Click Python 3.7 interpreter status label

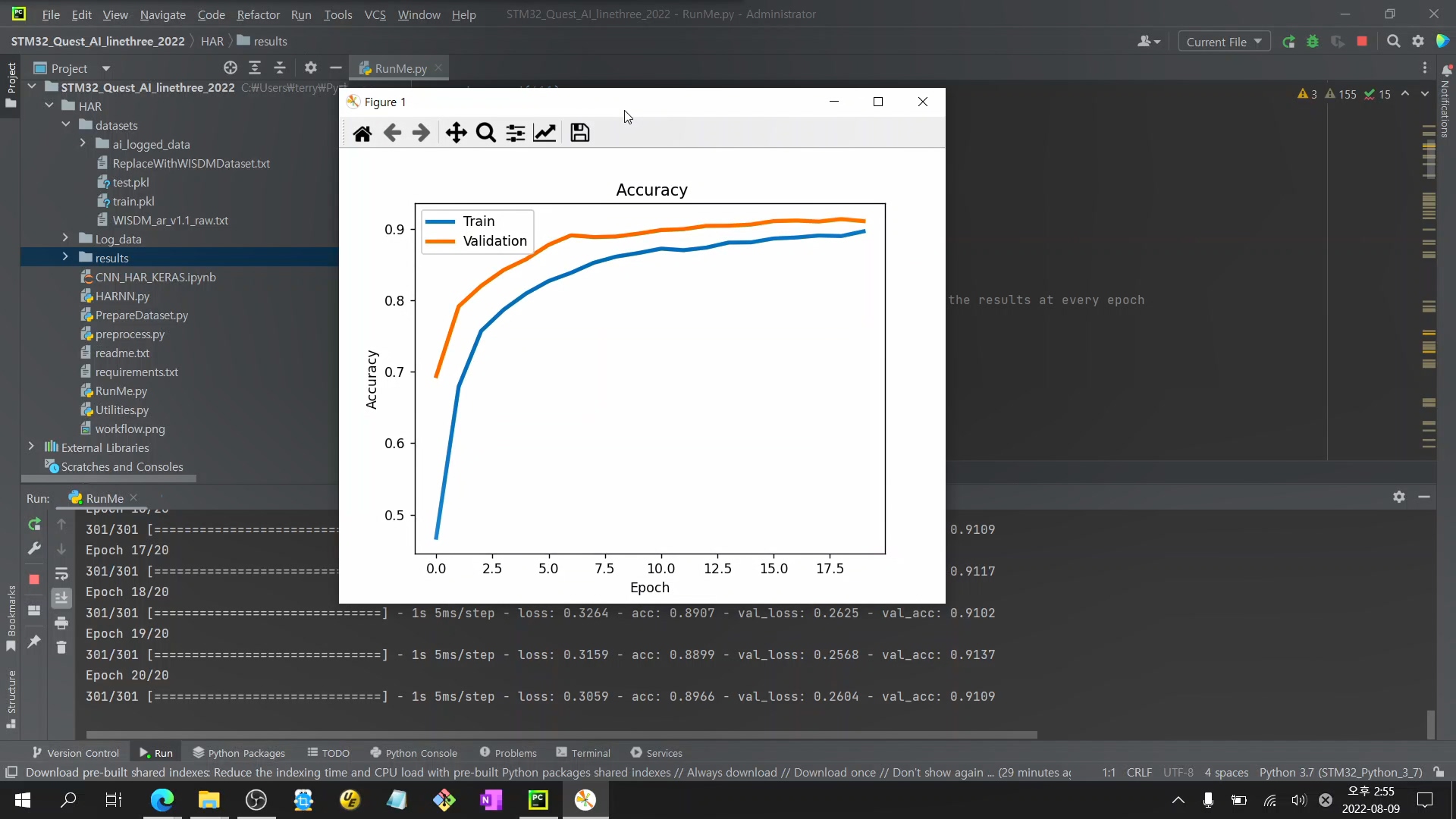[1341, 773]
